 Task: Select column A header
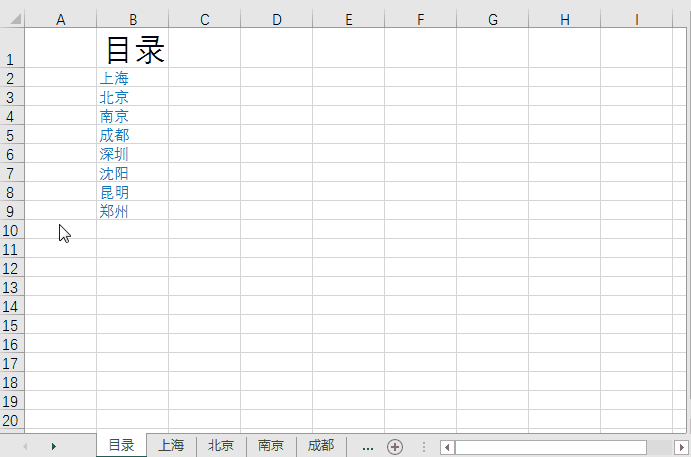(61, 19)
